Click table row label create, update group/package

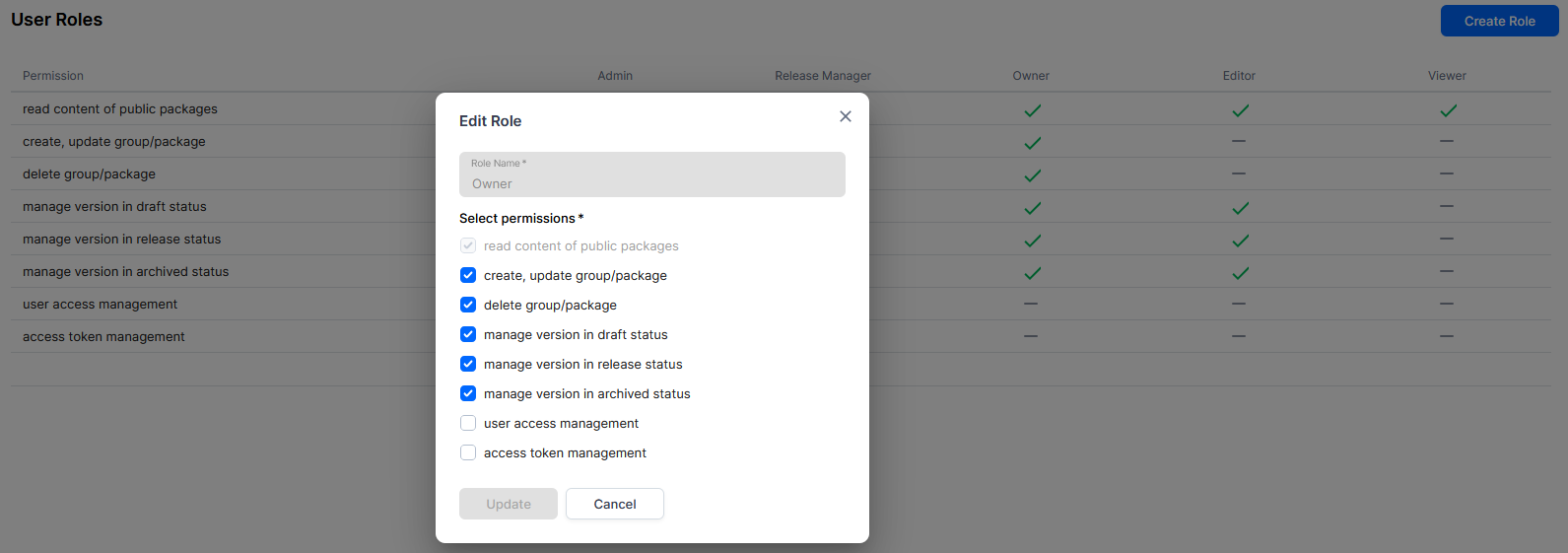114,142
